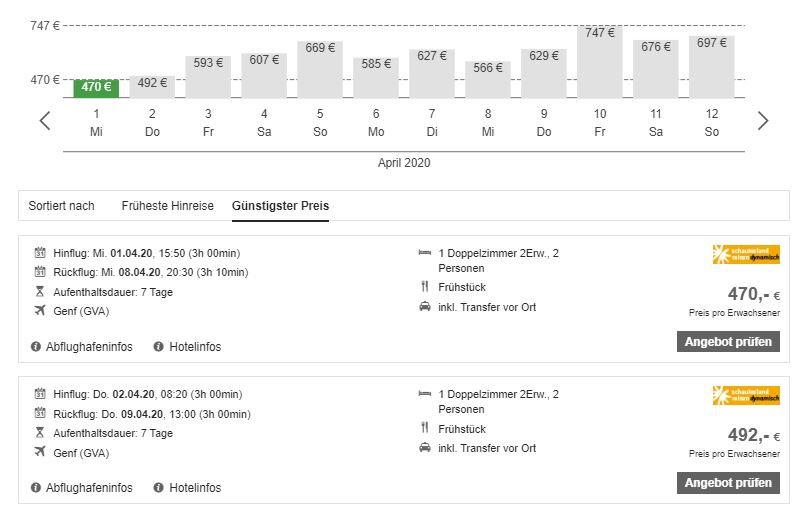Click the next dates right arrow
Image resolution: width=802 pixels, height=509 pixels.
[x=763, y=121]
